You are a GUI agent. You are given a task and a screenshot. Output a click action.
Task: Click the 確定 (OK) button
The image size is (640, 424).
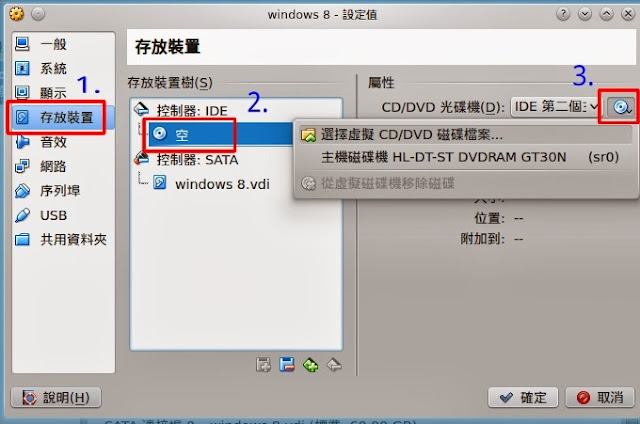coord(523,397)
